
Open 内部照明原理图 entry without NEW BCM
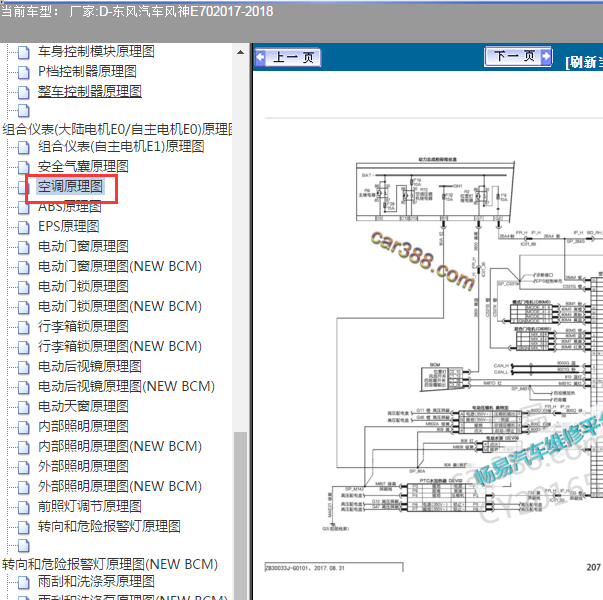(83, 427)
